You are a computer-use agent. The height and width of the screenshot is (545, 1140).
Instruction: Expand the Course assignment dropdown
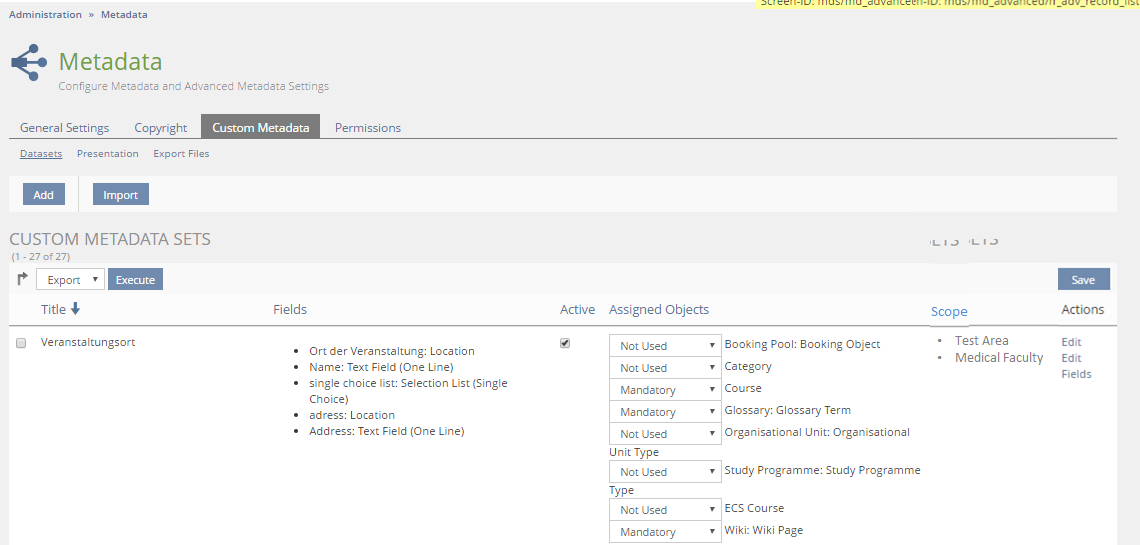pyautogui.click(x=664, y=390)
